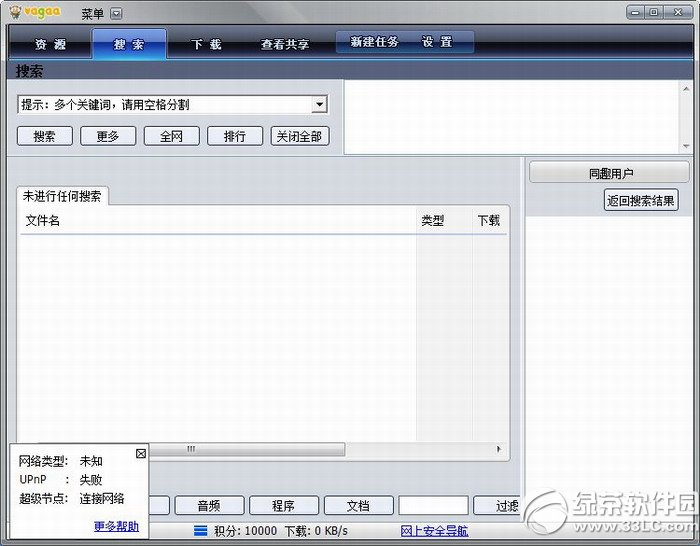700x546 pixels.
Task: Click 网络类型 未知 status line
Action: [x=61, y=461]
